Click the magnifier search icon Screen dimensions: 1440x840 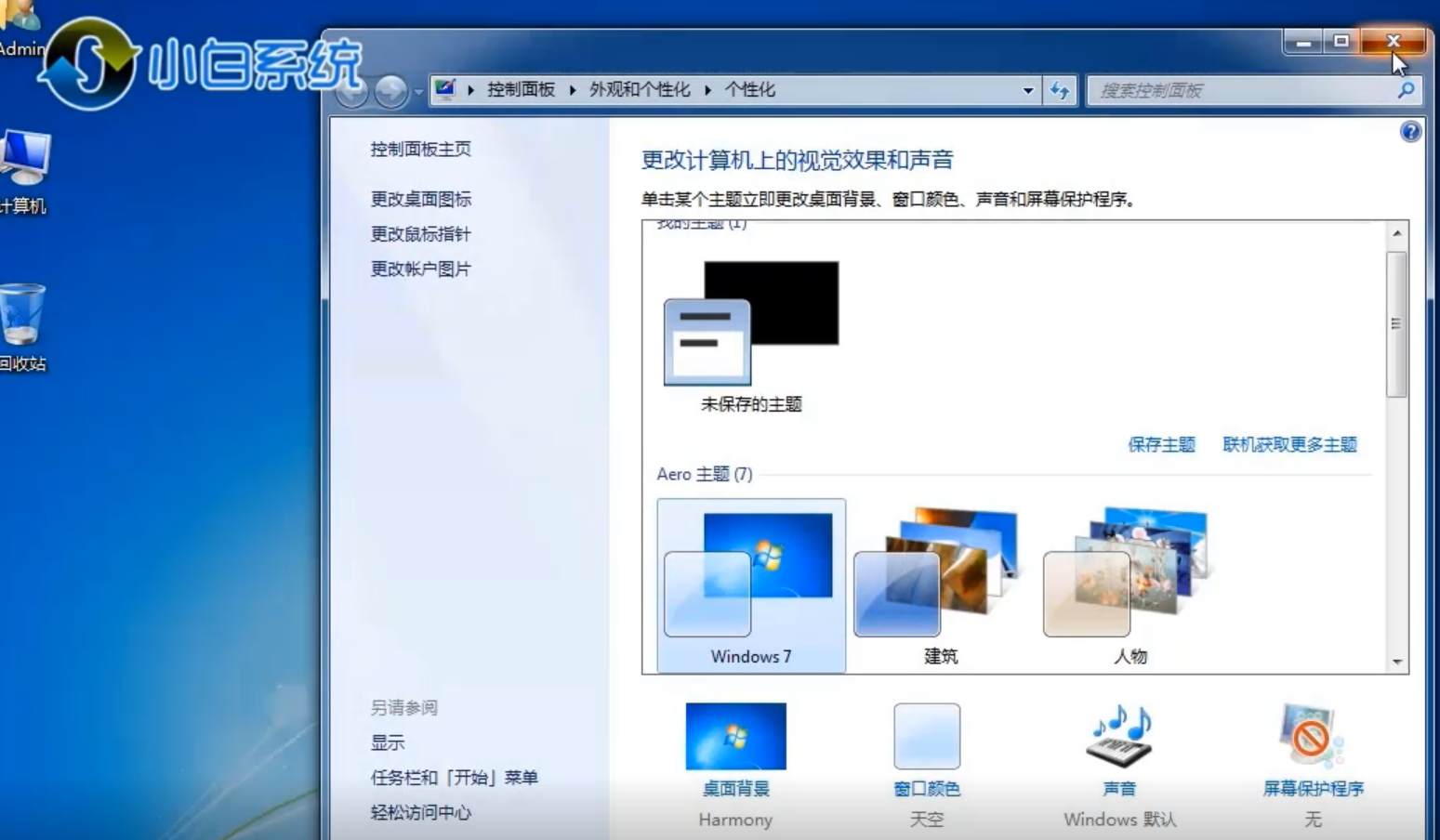click(1406, 90)
